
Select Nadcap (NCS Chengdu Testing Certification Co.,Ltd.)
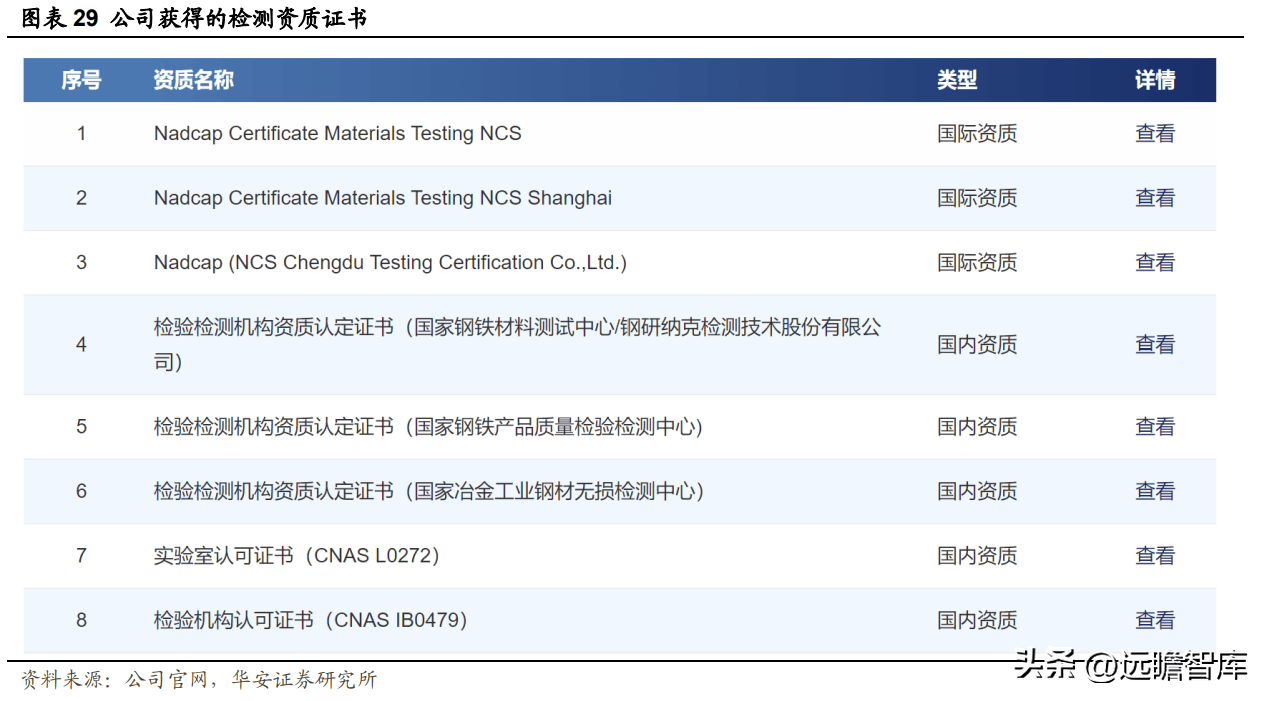(x=390, y=262)
